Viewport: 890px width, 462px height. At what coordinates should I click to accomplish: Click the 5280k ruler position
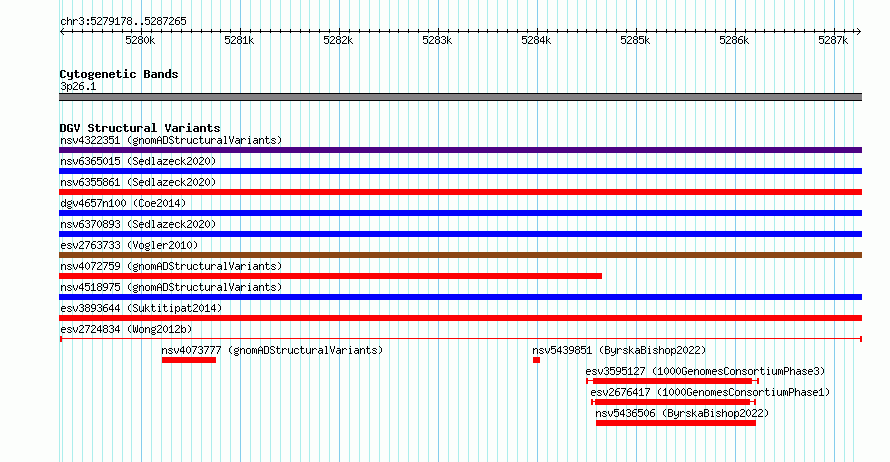pos(140,40)
